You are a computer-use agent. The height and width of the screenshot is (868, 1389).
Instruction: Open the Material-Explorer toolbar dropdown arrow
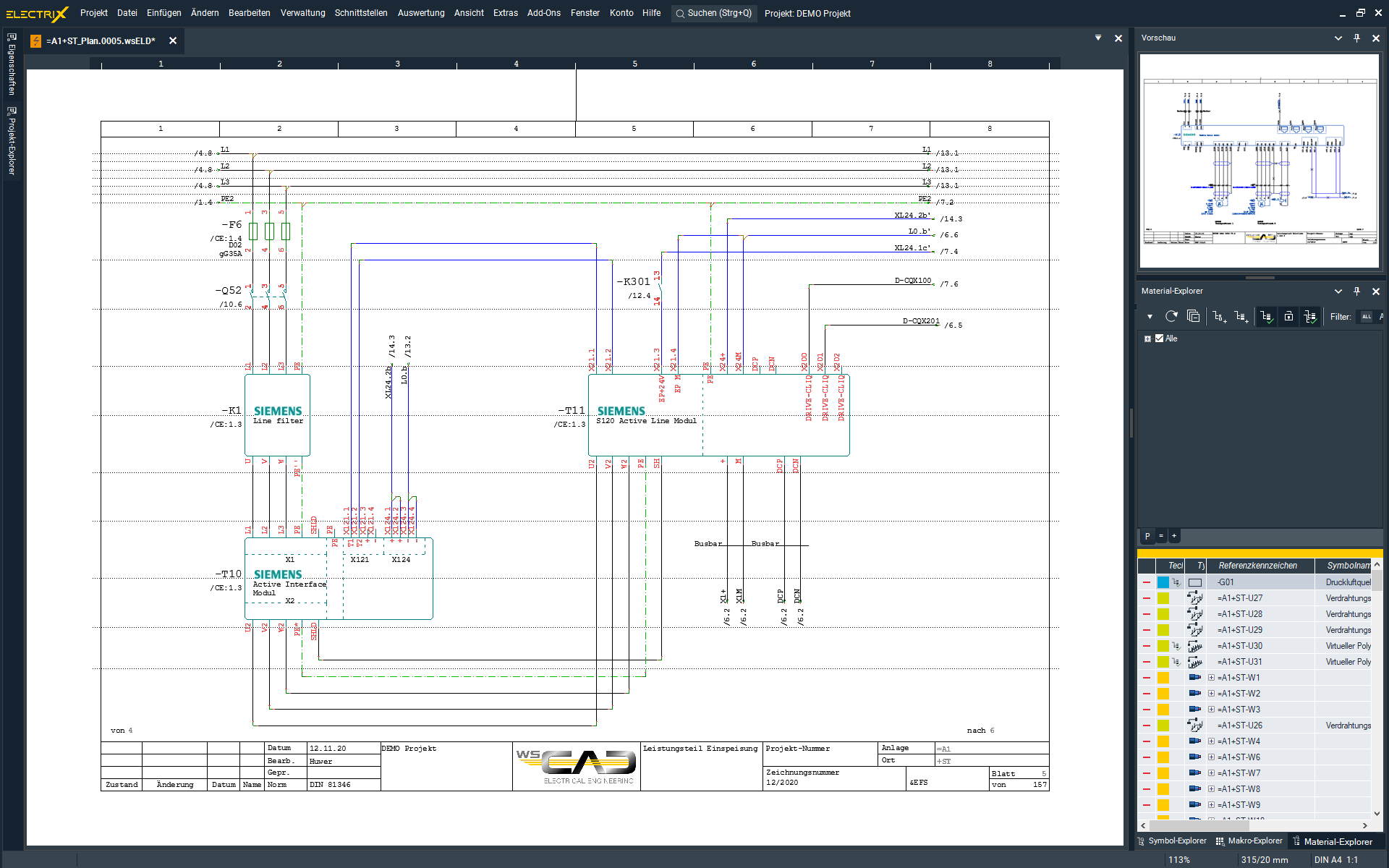[x=1150, y=316]
